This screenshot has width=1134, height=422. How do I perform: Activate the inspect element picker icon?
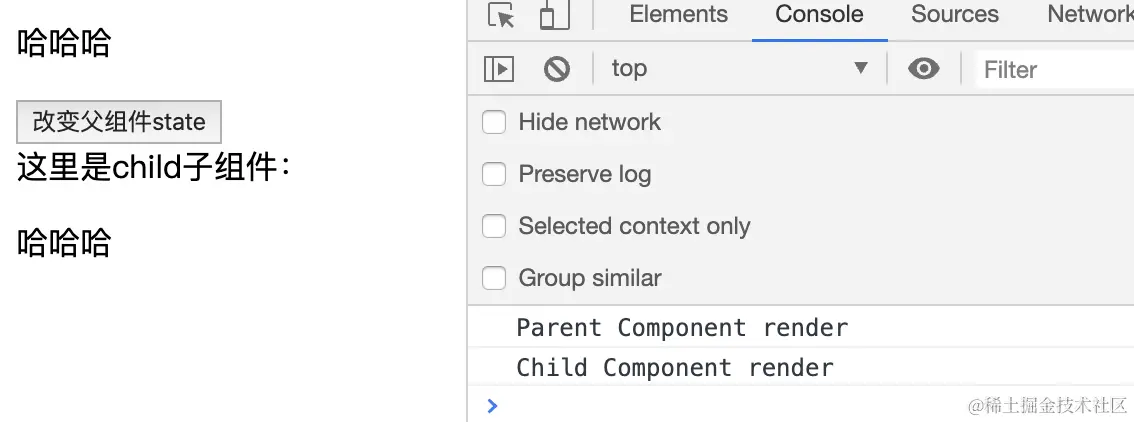click(x=500, y=15)
